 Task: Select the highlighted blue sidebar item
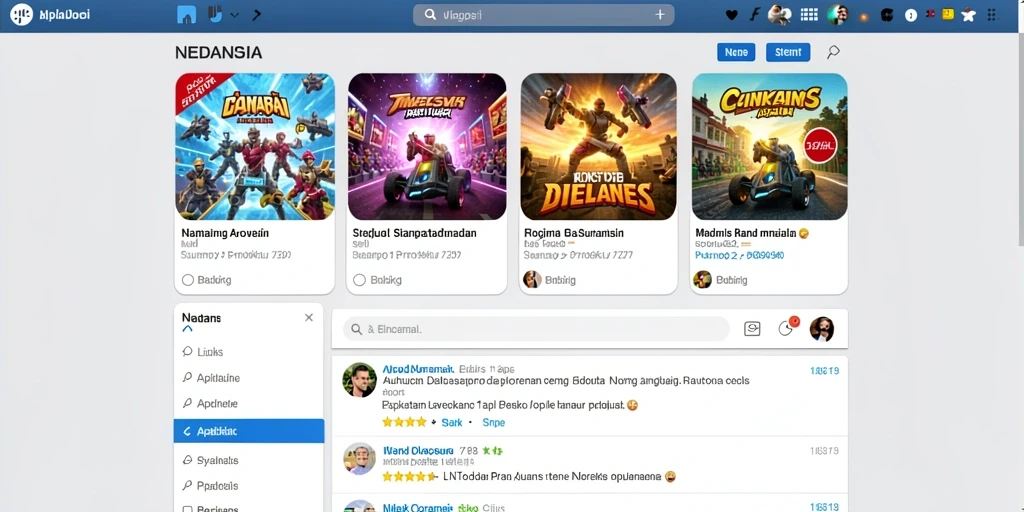[x=249, y=431]
